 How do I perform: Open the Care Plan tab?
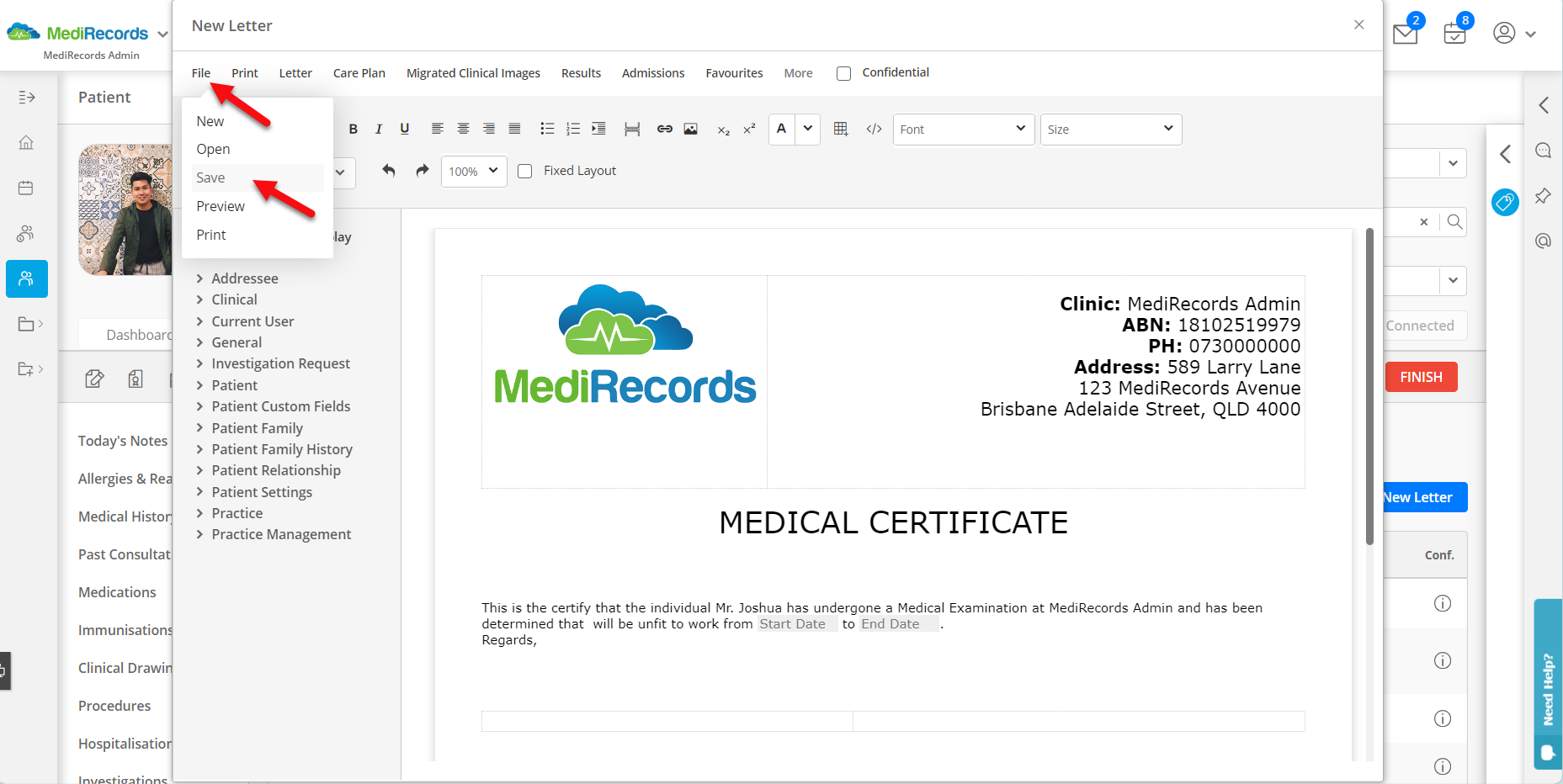[x=359, y=73]
